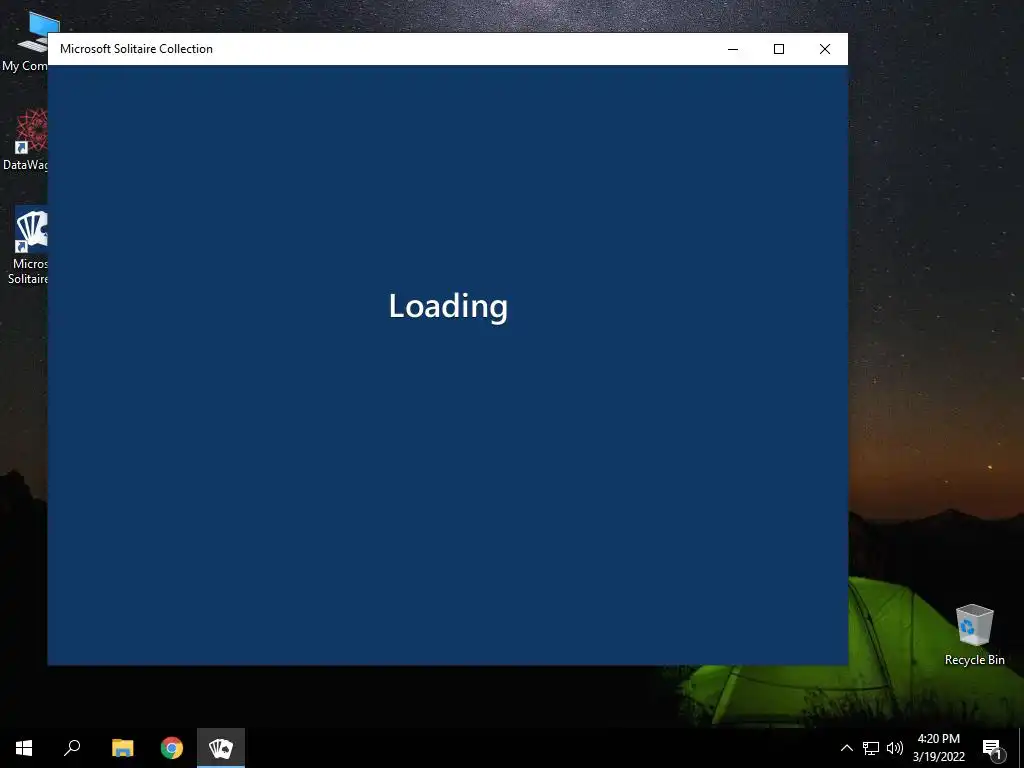Show hidden system tray icons
The width and height of the screenshot is (1024, 768).
pos(846,748)
